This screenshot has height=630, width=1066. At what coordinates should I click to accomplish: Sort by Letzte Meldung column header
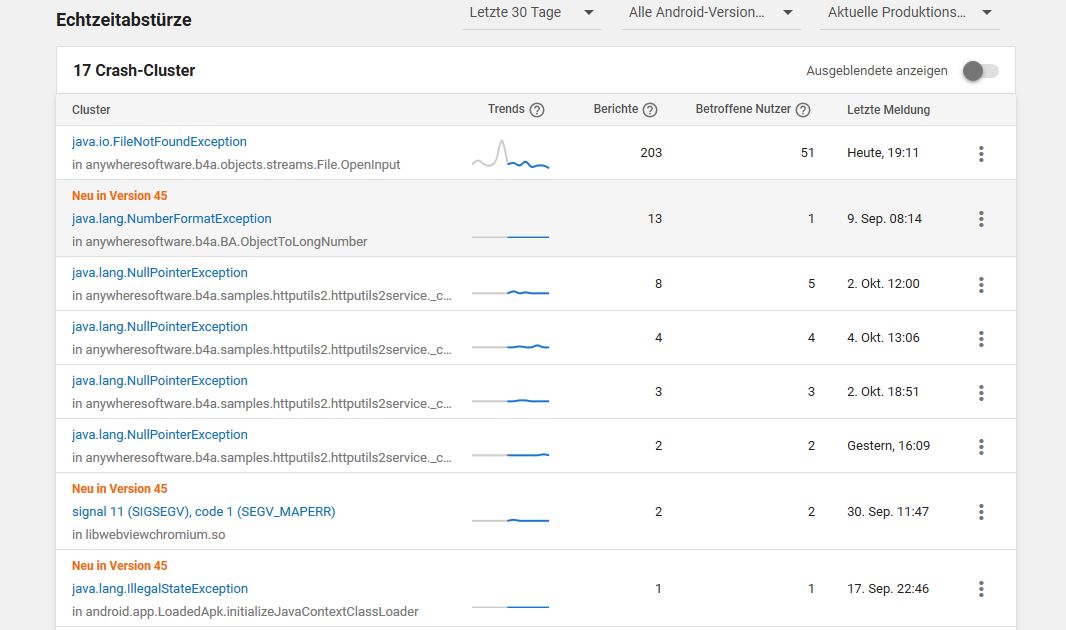[888, 110]
